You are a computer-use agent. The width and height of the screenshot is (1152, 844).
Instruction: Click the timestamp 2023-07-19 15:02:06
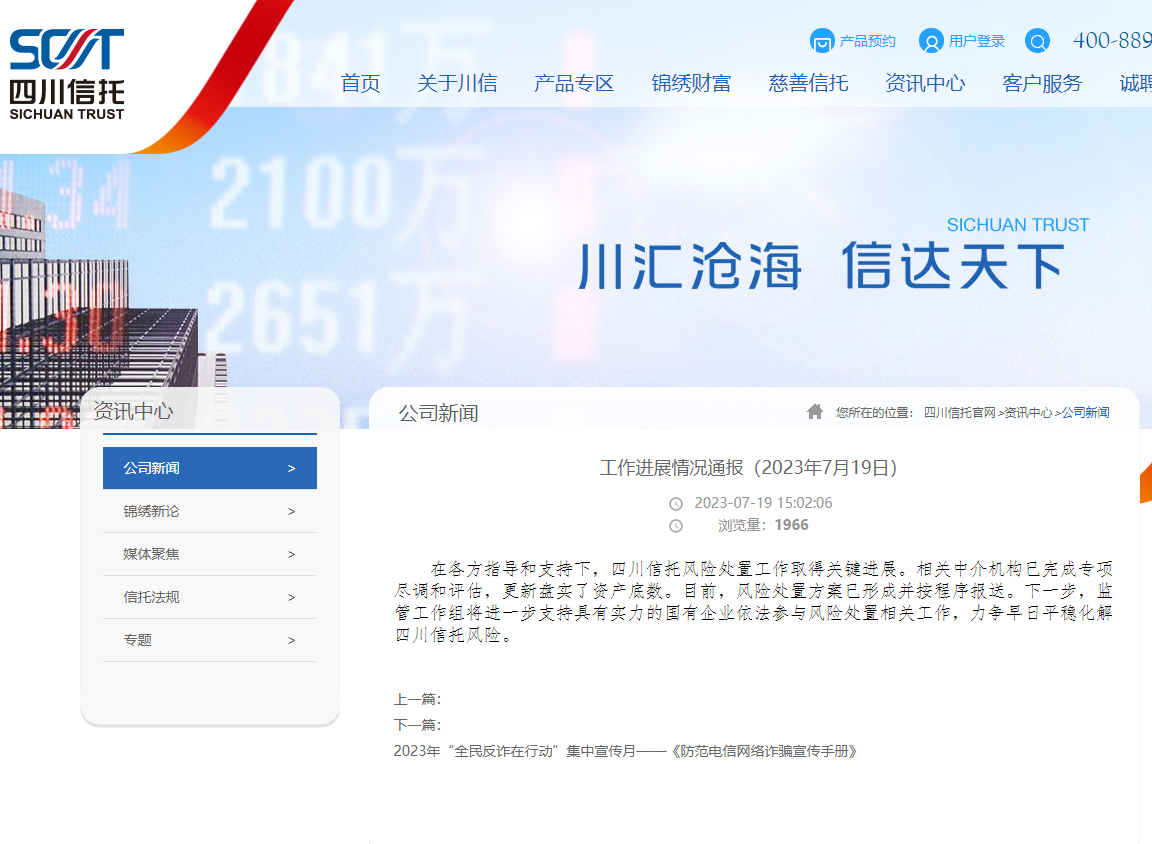[x=763, y=503]
